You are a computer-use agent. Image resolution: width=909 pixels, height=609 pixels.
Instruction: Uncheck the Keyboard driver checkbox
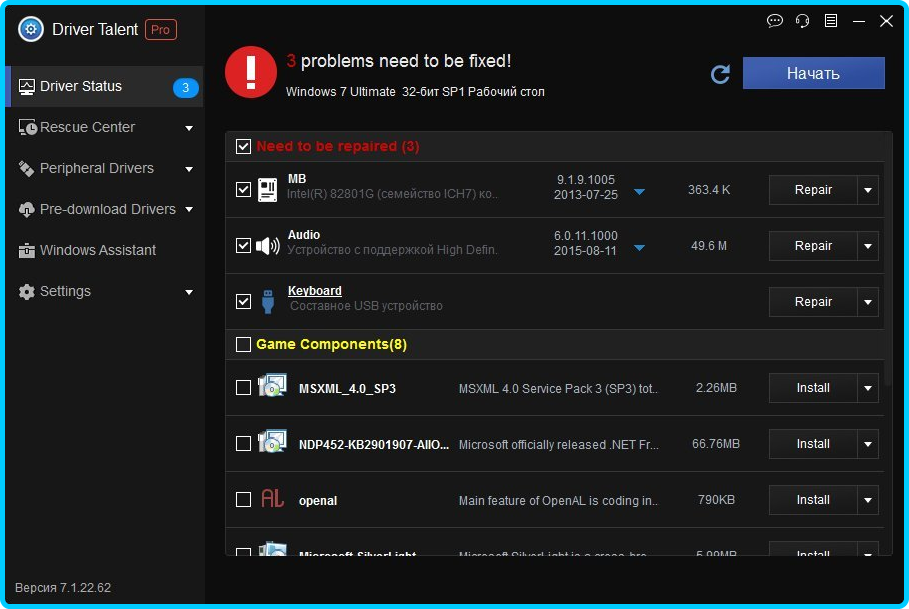[243, 301]
